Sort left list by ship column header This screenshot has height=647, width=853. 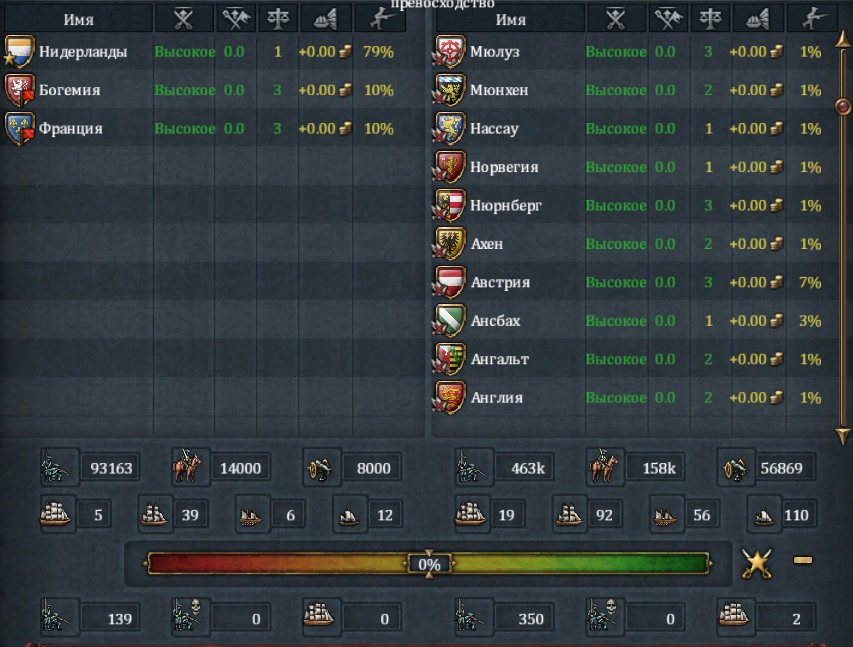point(325,20)
